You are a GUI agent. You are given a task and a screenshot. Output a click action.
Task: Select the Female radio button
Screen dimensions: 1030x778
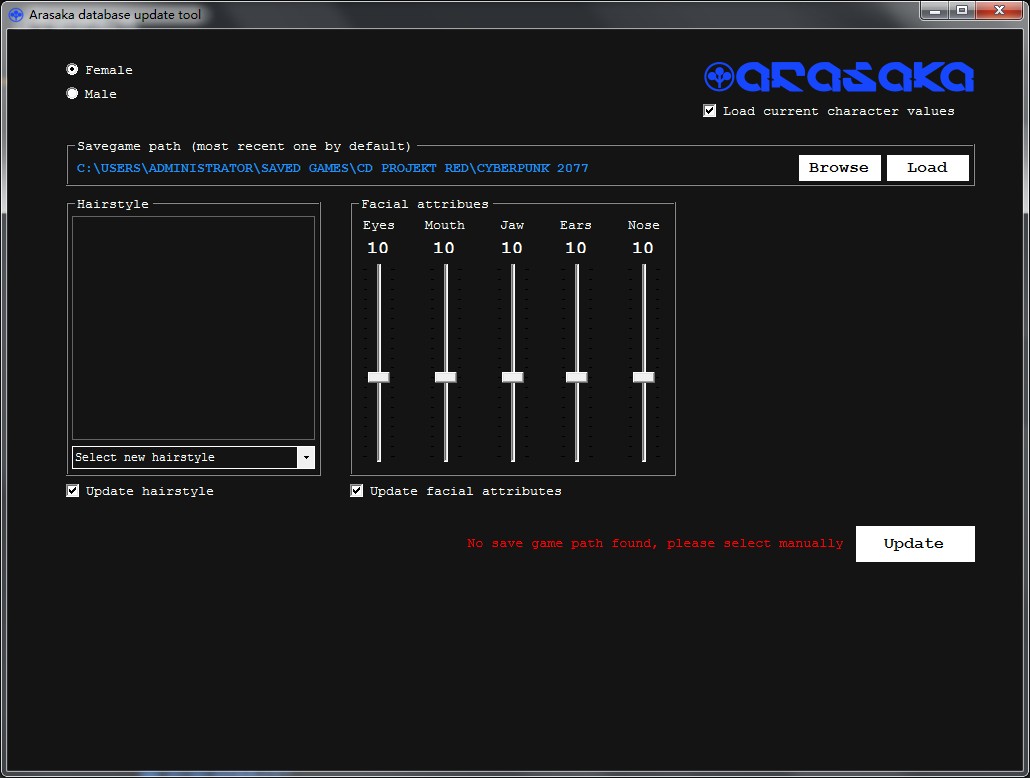(x=72, y=70)
